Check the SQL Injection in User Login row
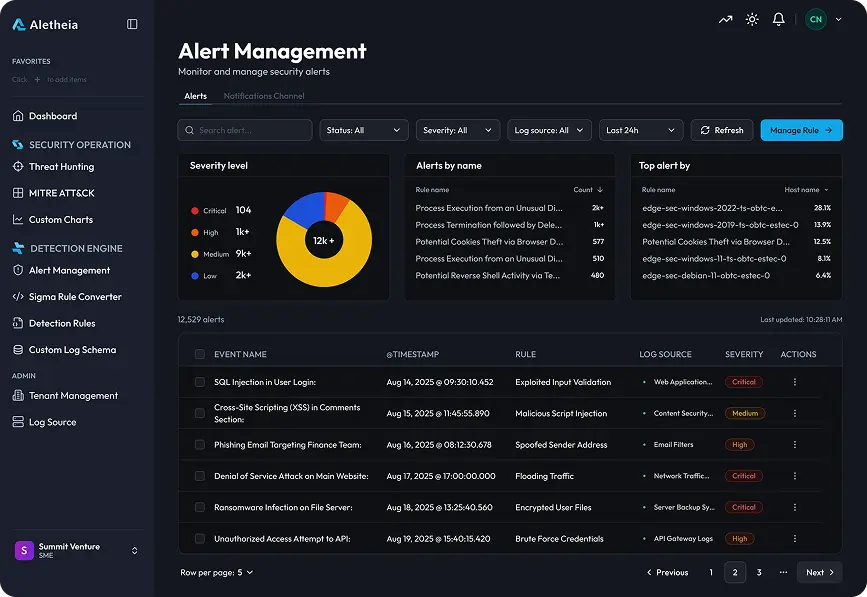This screenshot has height=597, width=867. point(200,382)
